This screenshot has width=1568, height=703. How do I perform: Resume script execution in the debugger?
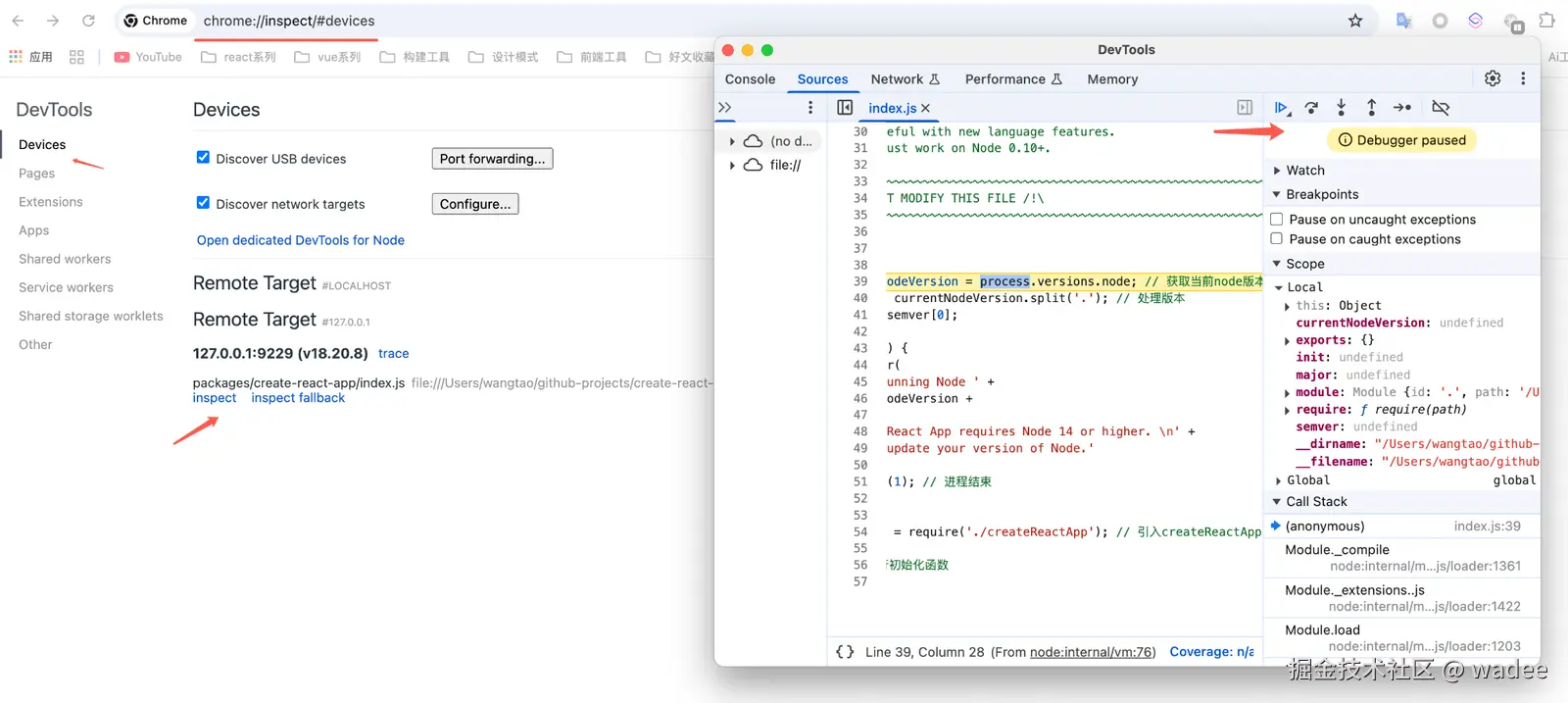click(x=1281, y=108)
